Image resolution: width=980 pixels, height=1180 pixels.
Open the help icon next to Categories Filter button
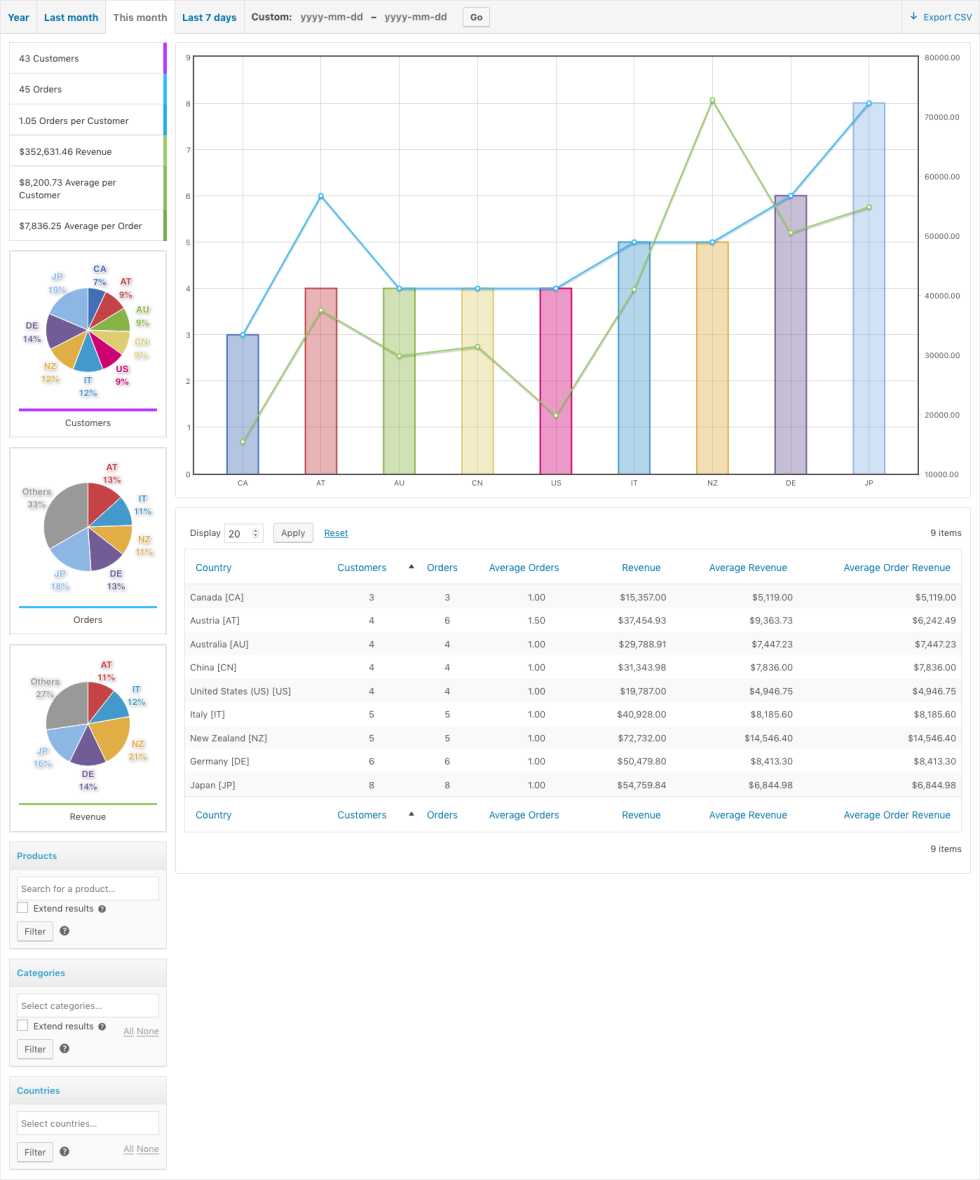click(64, 1049)
